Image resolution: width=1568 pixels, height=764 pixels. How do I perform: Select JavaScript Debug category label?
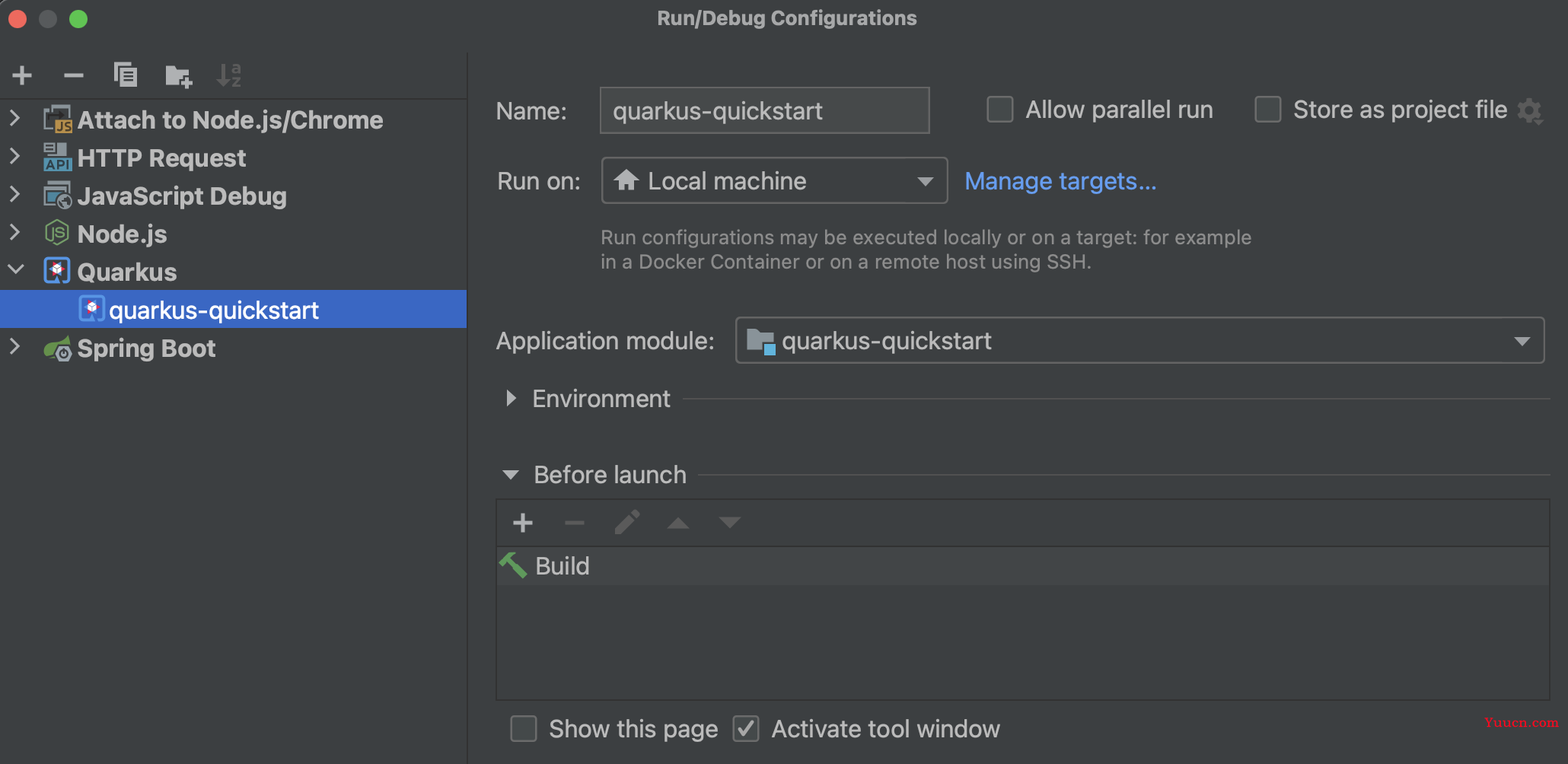point(182,196)
